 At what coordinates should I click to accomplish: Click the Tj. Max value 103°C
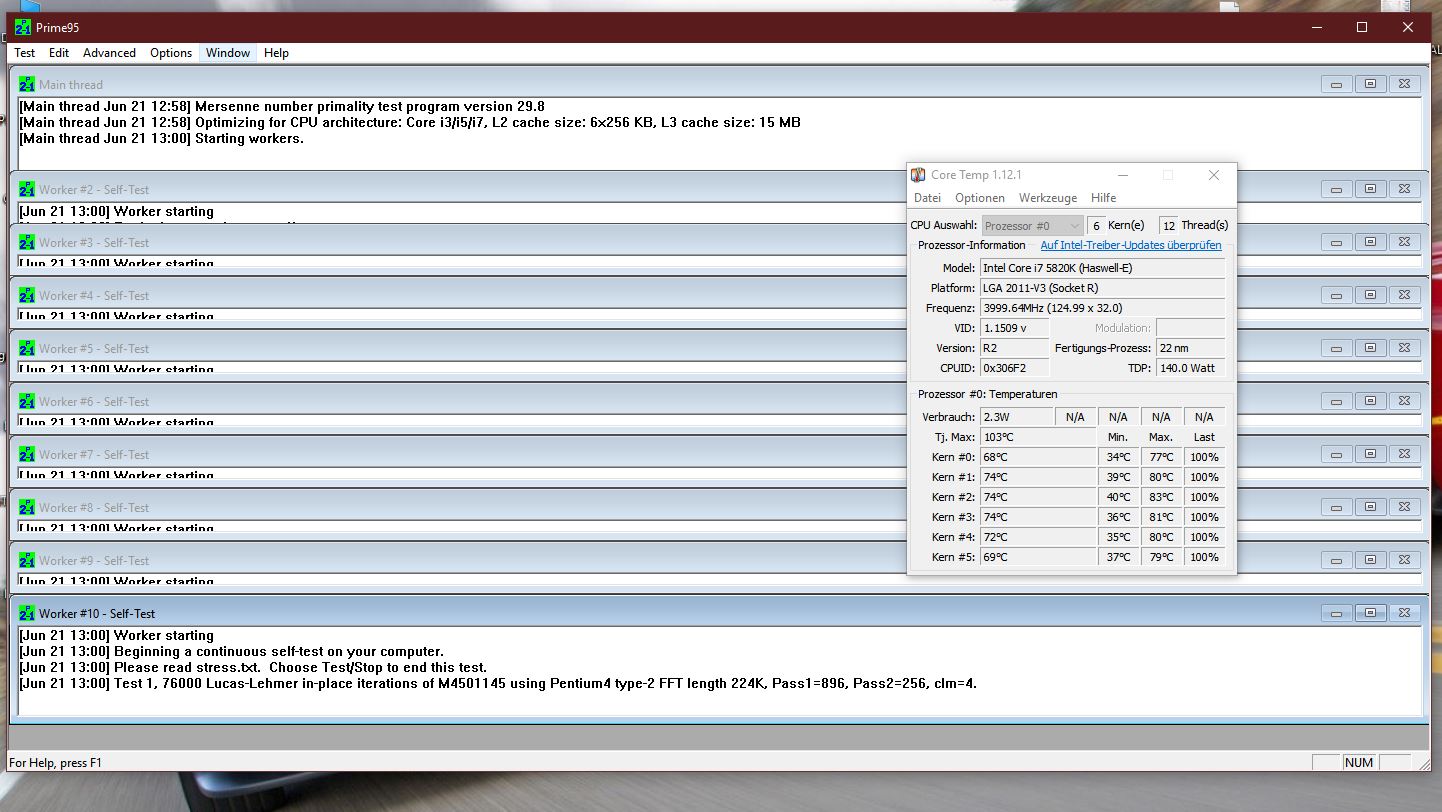(x=1038, y=437)
